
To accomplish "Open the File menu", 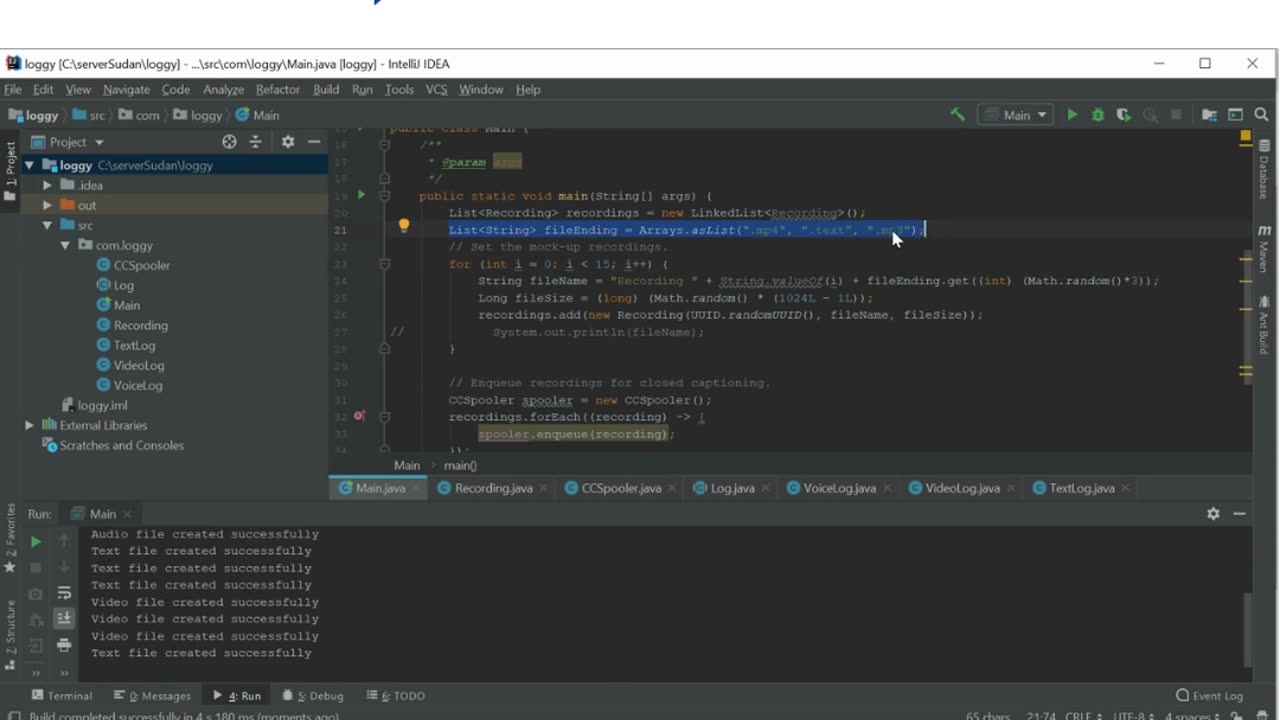I will (12, 89).
